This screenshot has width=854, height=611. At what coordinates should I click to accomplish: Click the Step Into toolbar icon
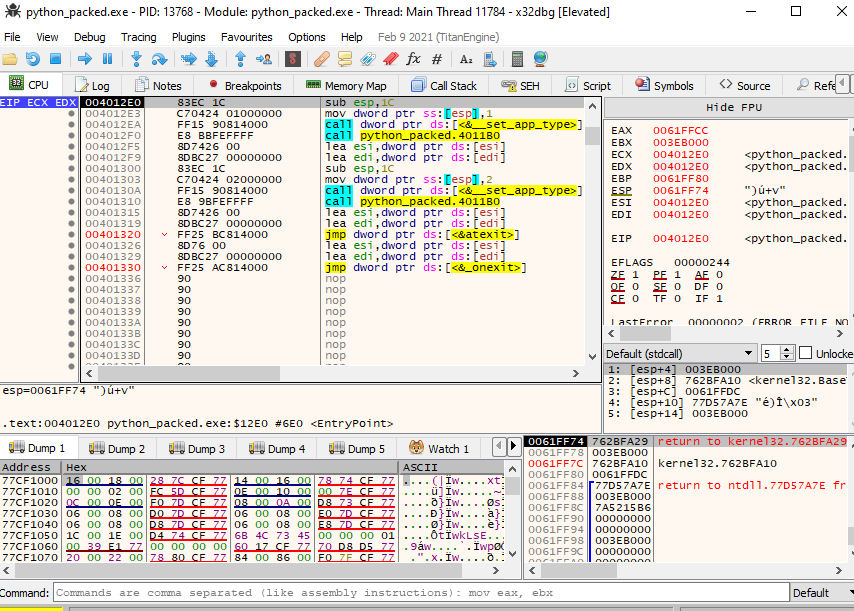point(136,59)
